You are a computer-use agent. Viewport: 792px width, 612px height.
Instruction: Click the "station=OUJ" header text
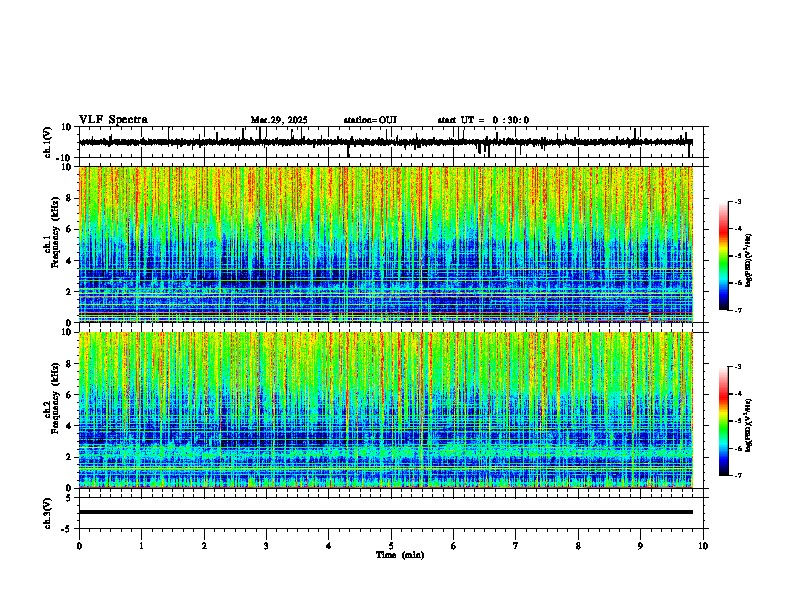370,120
